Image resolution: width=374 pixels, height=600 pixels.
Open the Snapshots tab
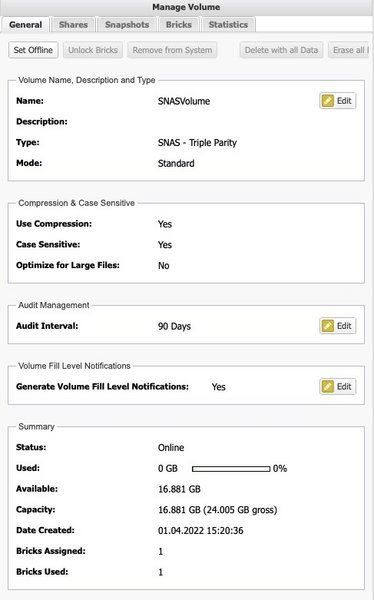127,24
